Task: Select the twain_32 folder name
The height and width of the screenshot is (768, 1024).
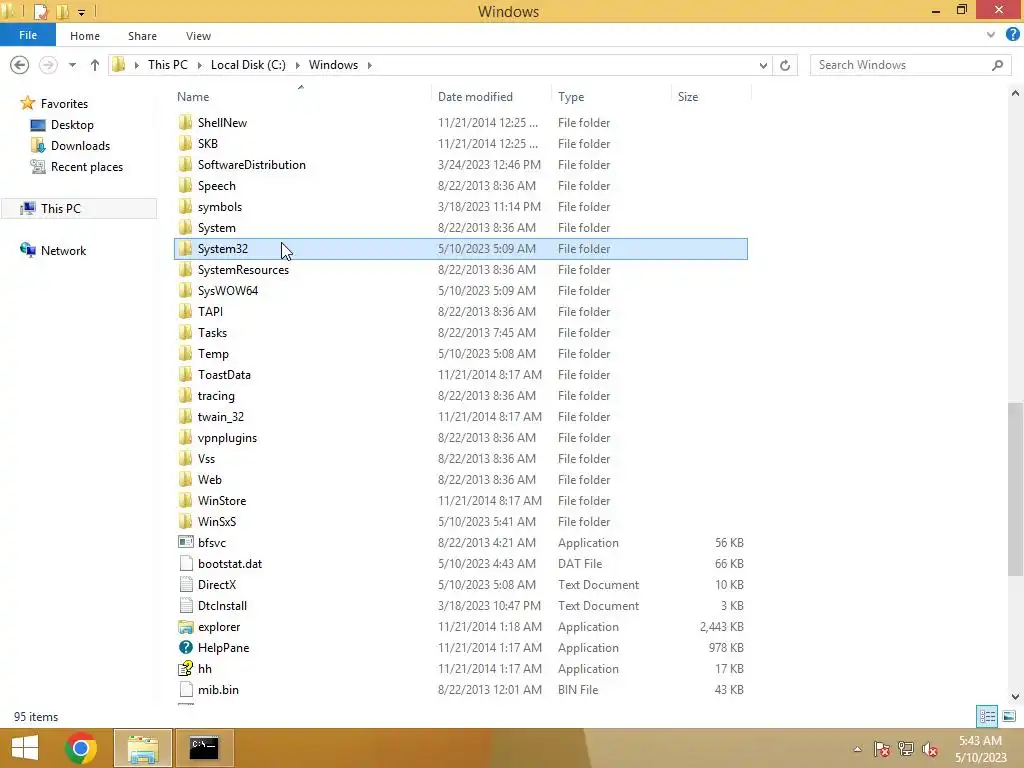Action: pos(221,417)
